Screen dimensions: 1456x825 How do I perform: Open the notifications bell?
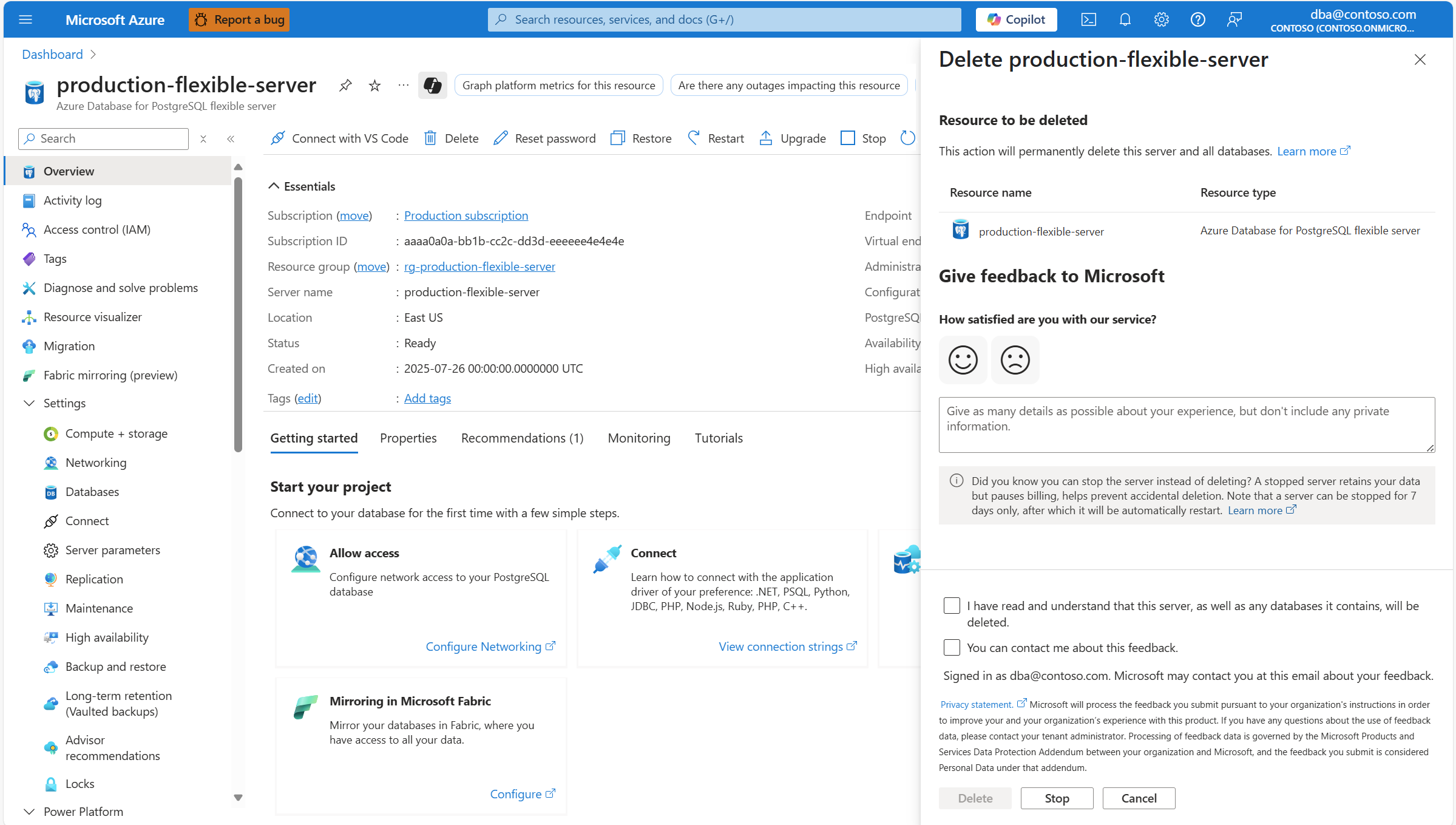(x=1125, y=19)
